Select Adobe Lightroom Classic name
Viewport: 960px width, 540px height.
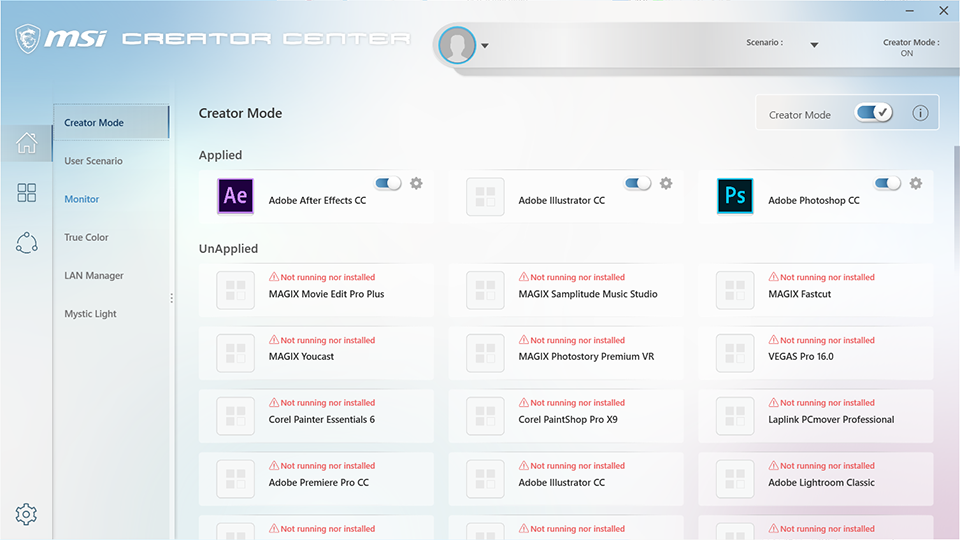(821, 482)
